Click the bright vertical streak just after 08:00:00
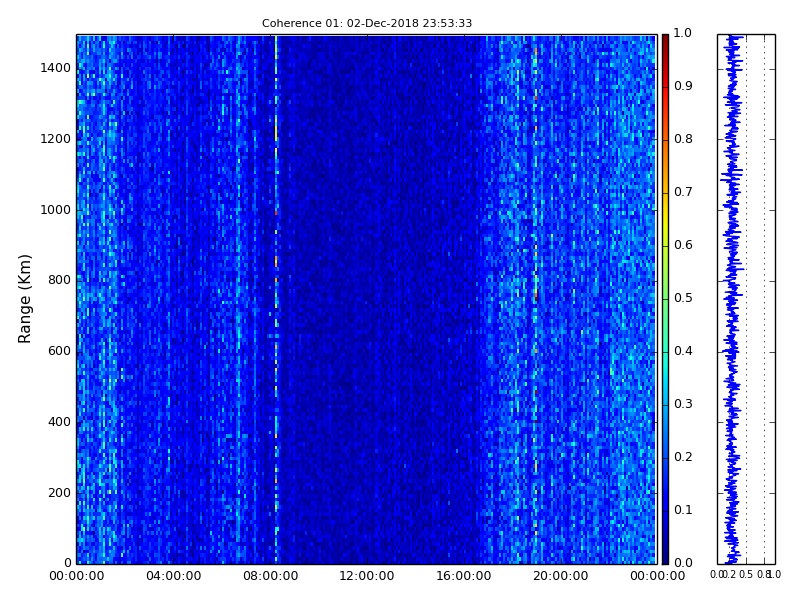 276,299
